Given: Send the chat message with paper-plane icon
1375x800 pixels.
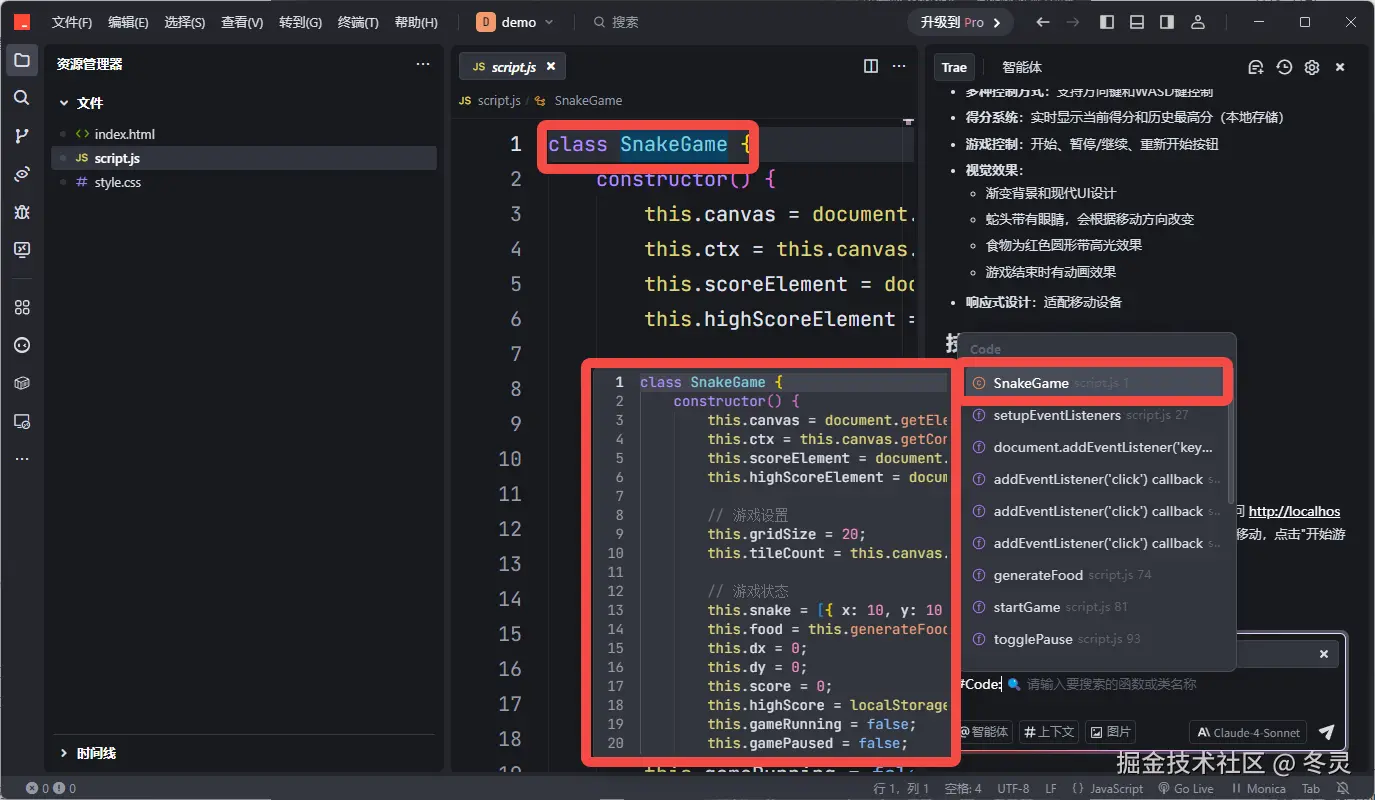Looking at the screenshot, I should pos(1327,732).
